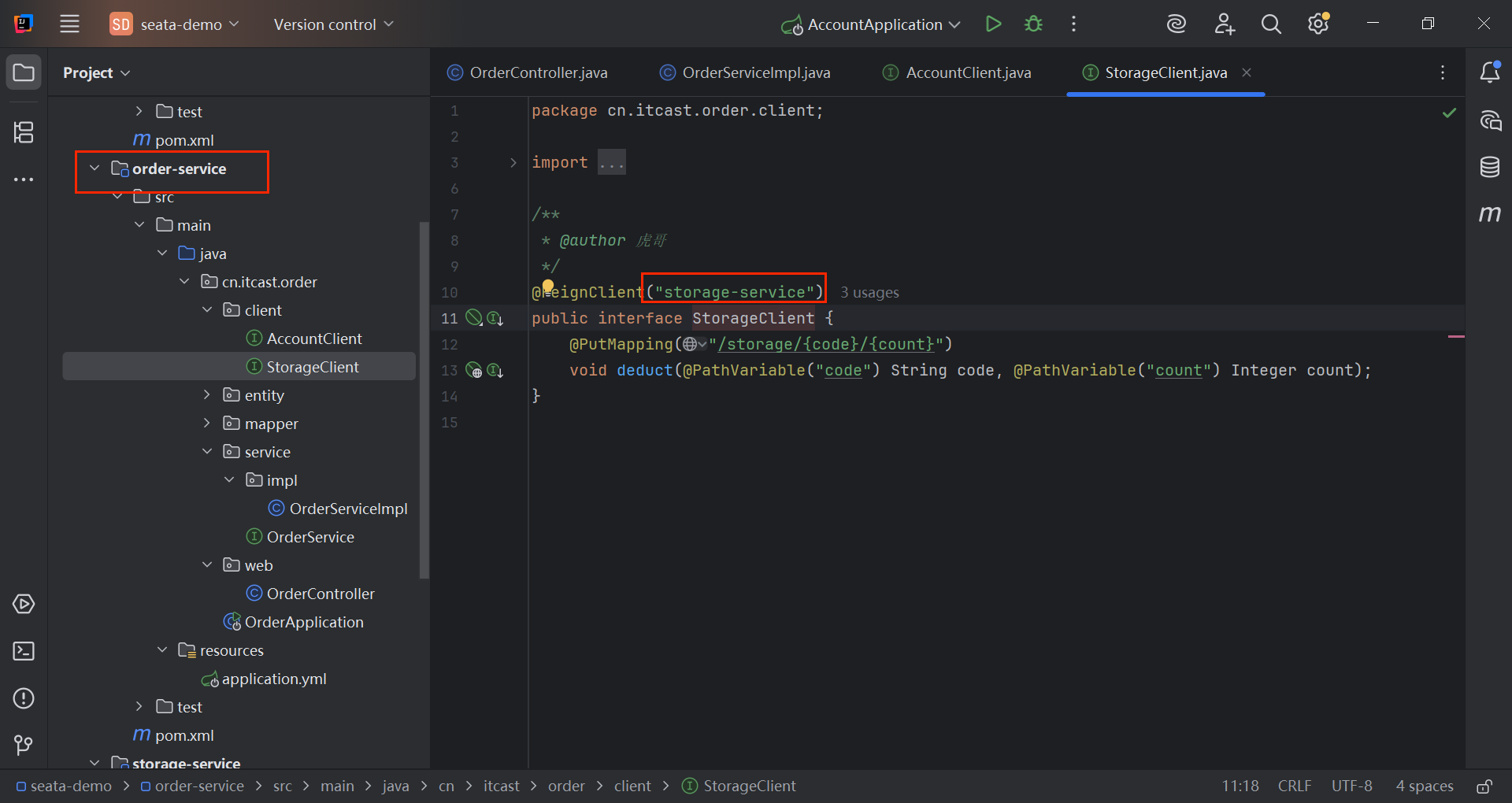Run AccountApplication with the play icon
The height and width of the screenshot is (803, 1512).
tap(993, 24)
